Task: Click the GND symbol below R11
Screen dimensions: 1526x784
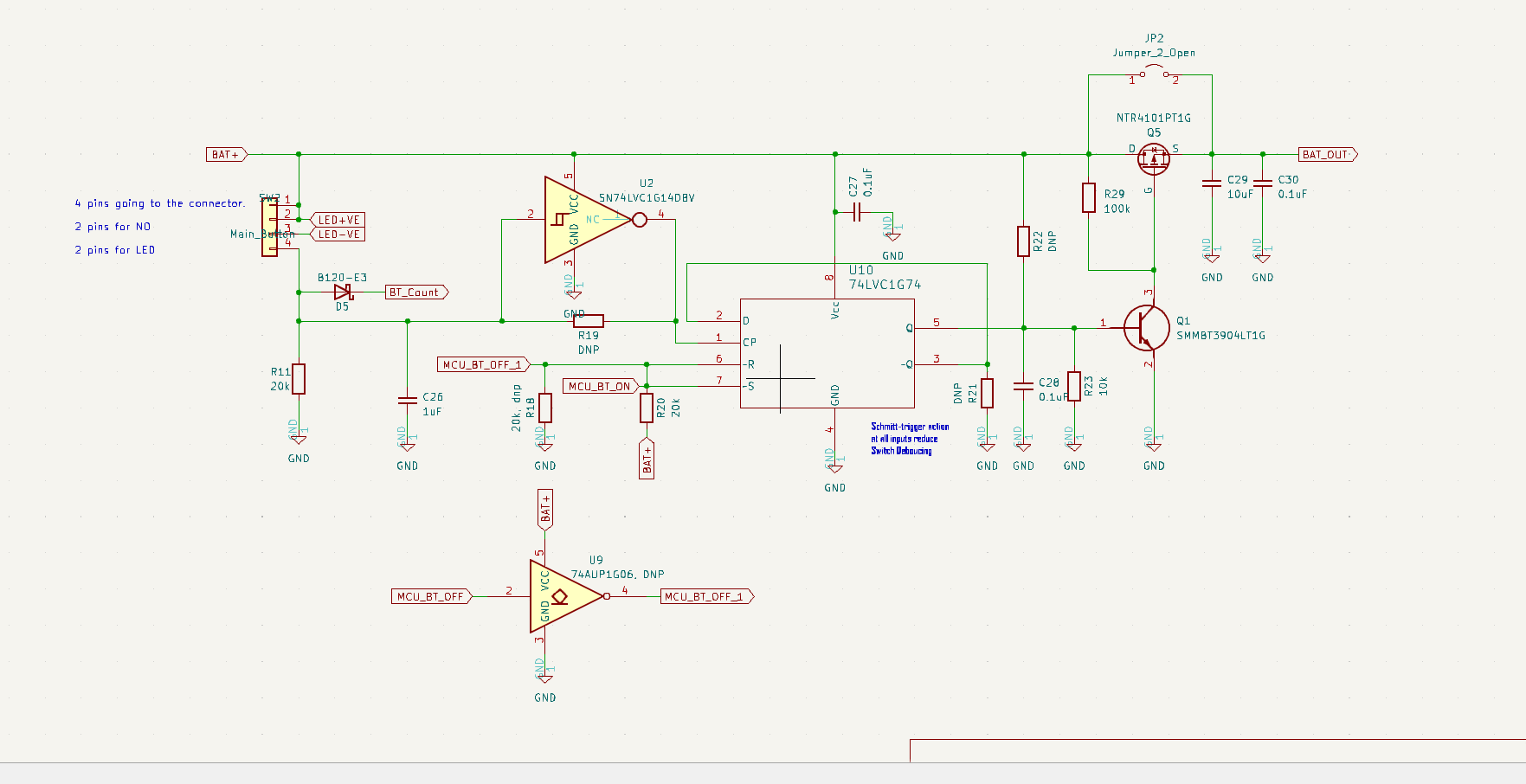Action: 299,440
